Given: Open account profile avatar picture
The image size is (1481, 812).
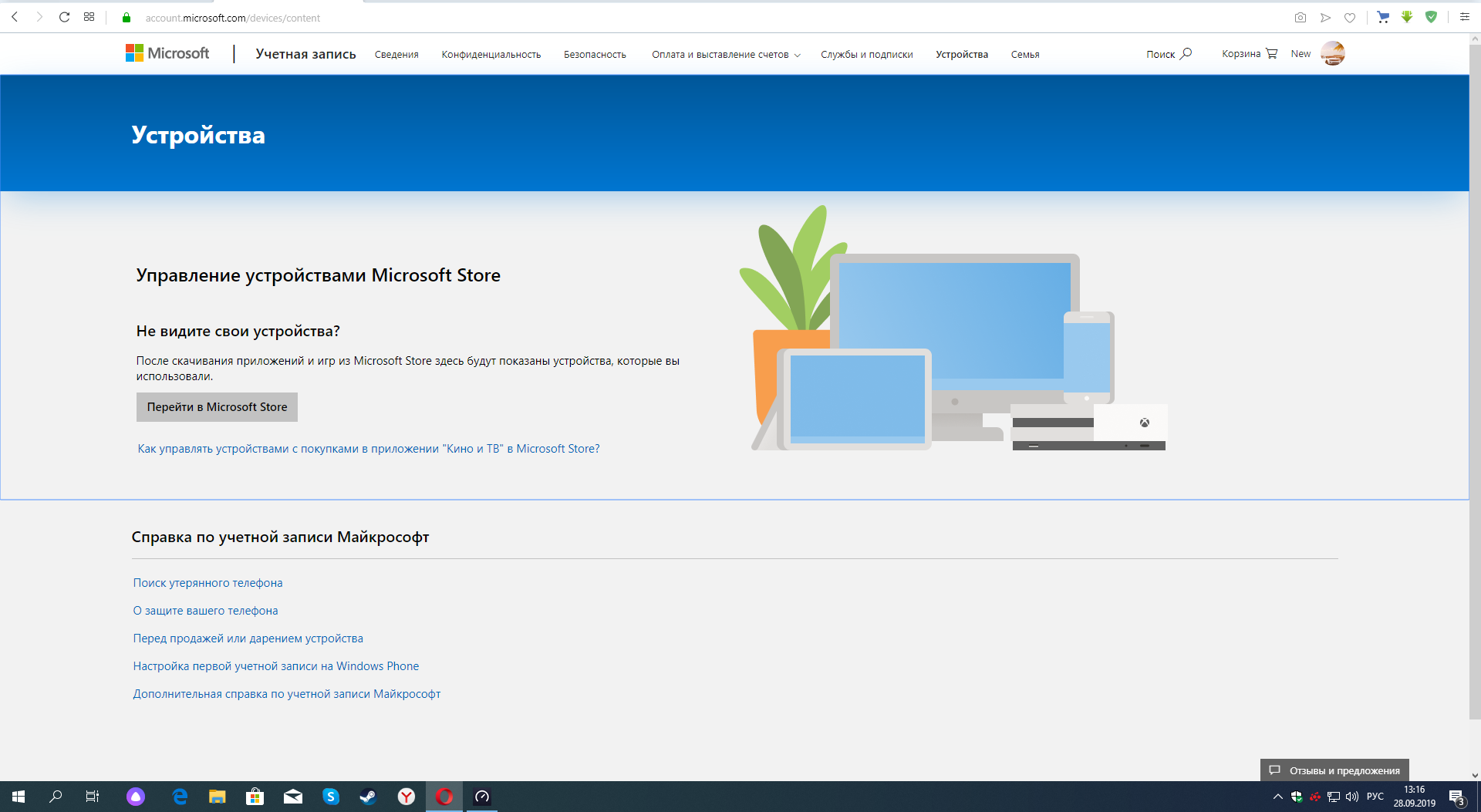Looking at the screenshot, I should point(1333,53).
